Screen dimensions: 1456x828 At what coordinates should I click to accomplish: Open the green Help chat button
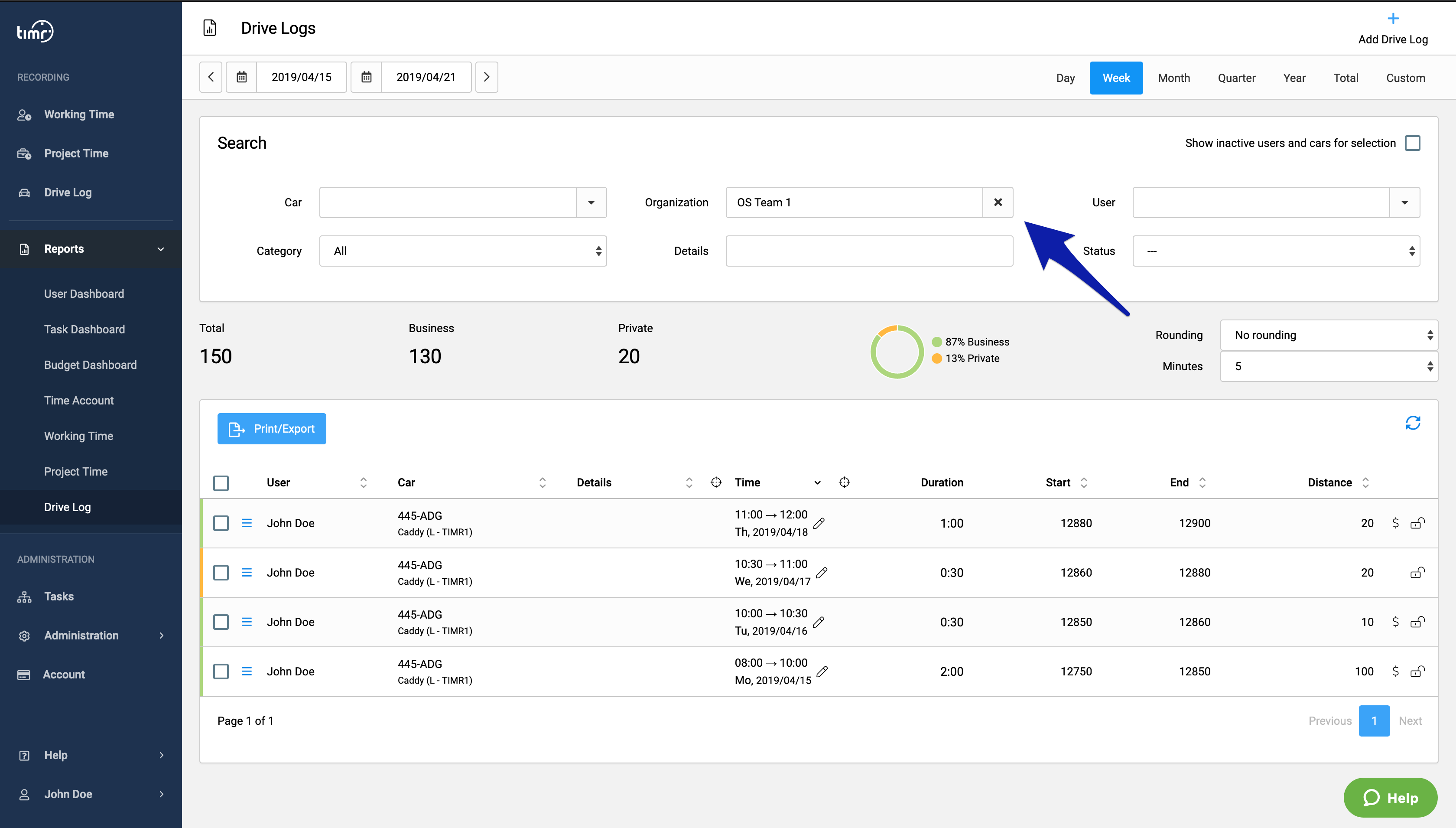(x=1390, y=798)
